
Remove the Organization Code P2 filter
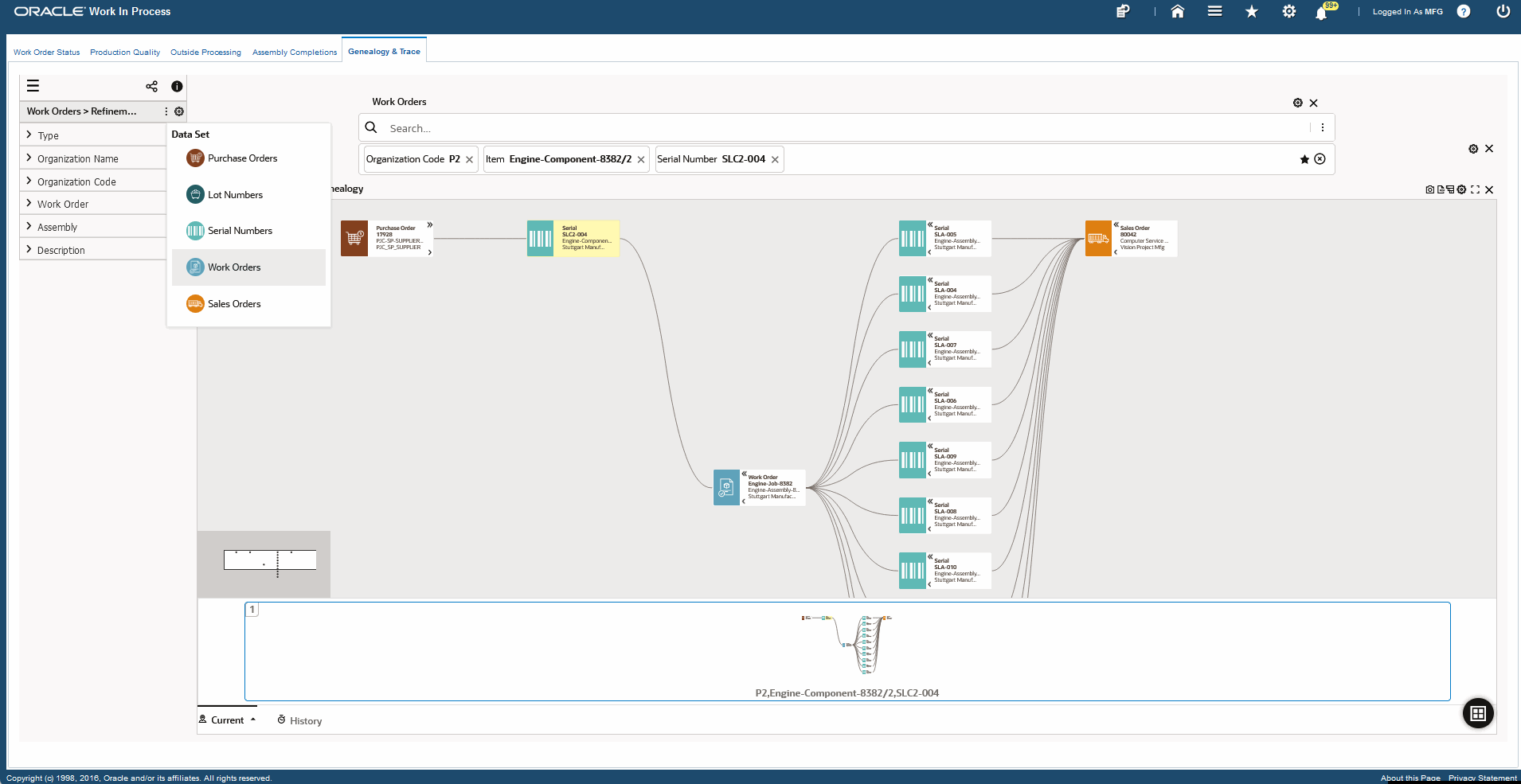(x=470, y=160)
